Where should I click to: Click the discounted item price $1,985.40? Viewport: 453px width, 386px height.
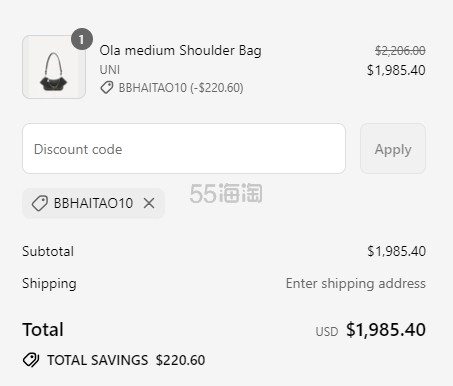point(396,70)
